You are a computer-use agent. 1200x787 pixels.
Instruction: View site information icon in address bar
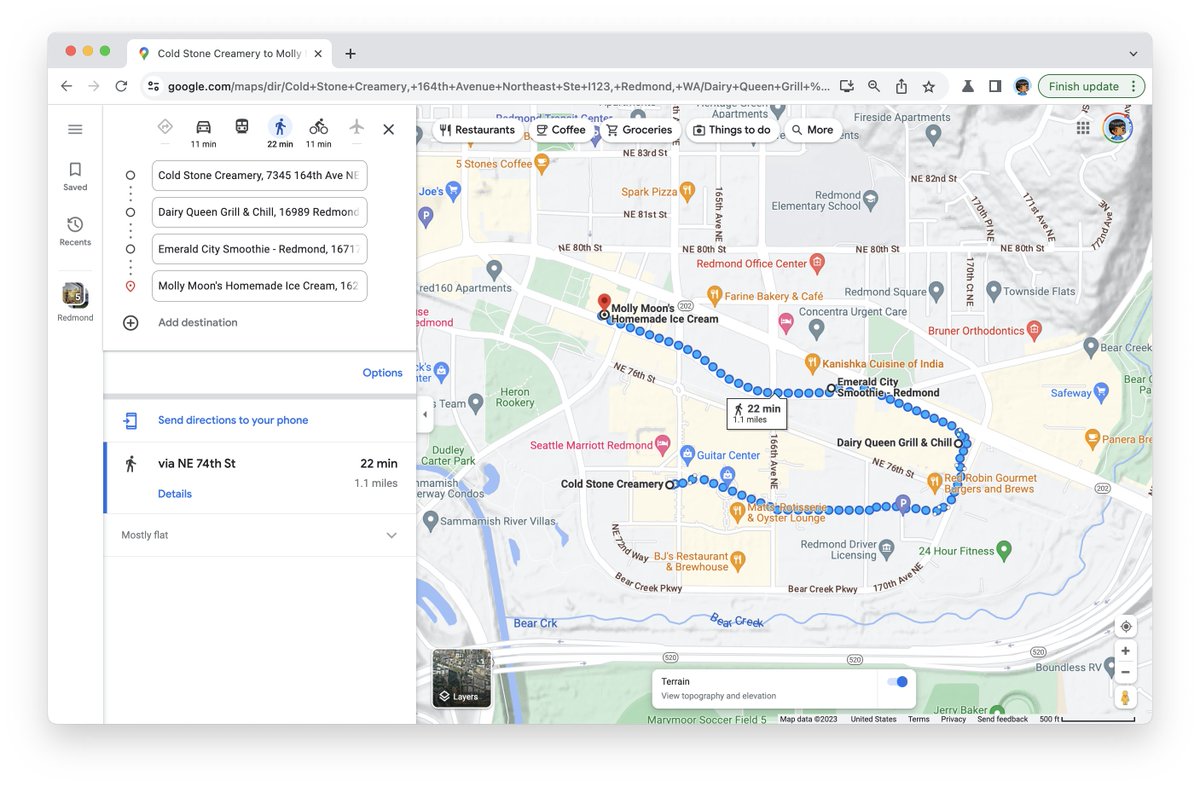click(x=153, y=86)
